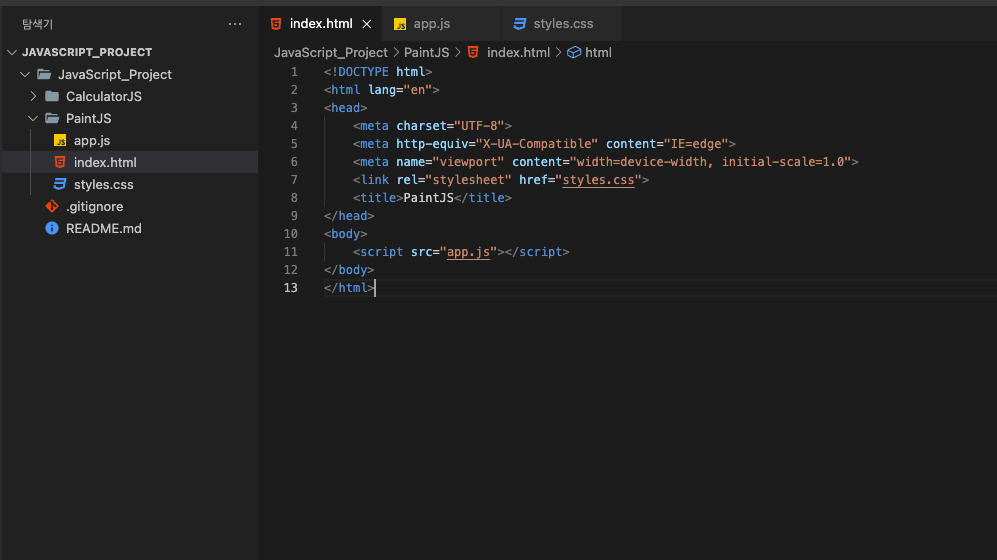Click the HTML5 icon beside index.html in tree
Viewport: 997px width, 560px height.
coord(60,162)
